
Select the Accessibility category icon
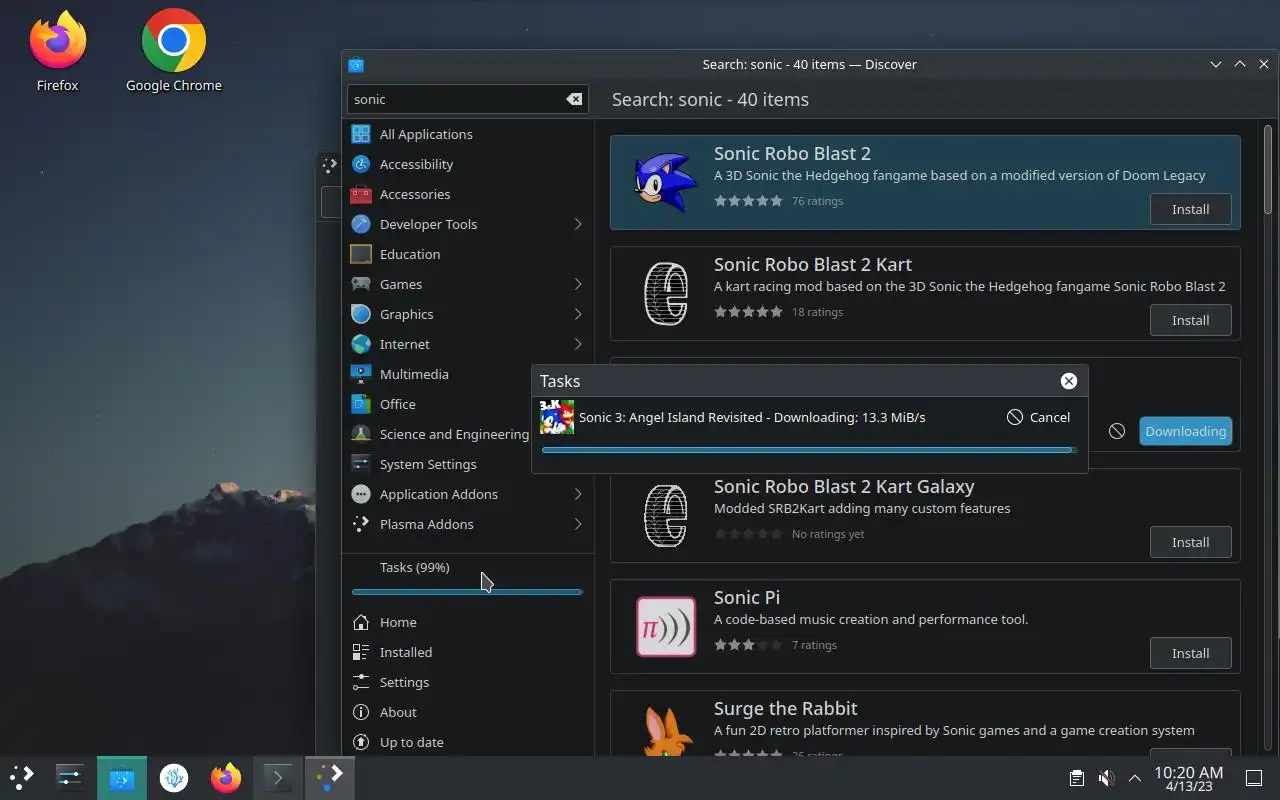pyautogui.click(x=361, y=164)
